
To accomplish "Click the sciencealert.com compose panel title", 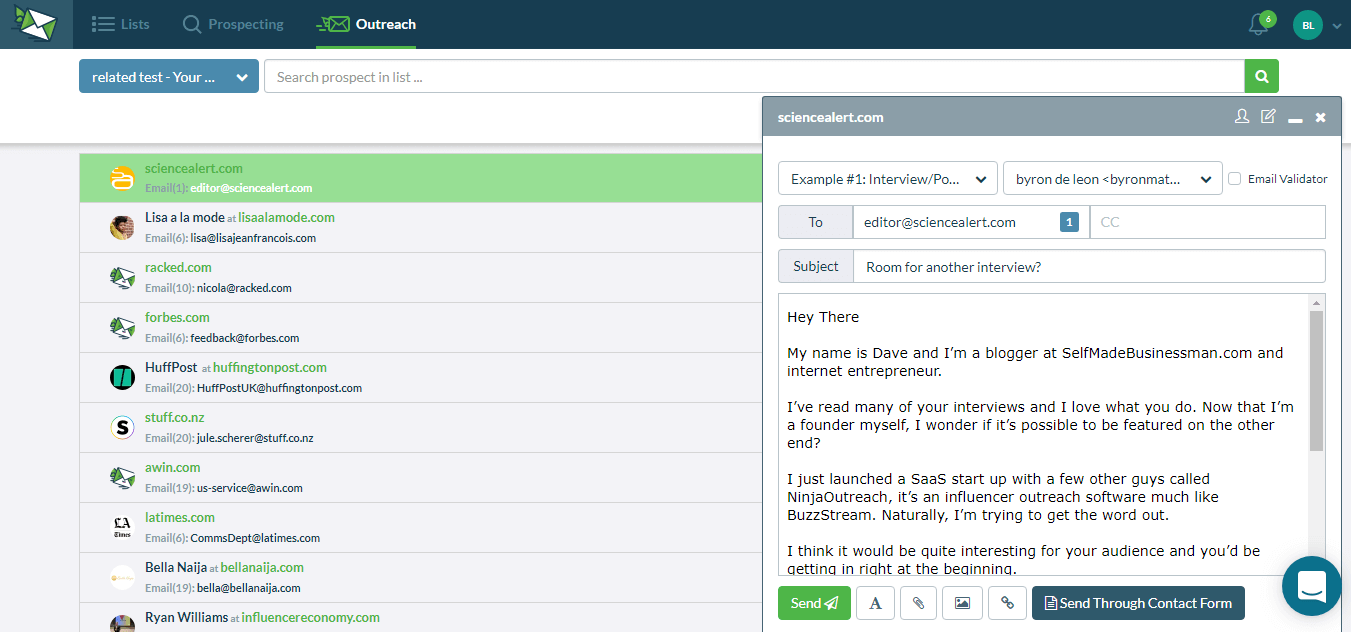I will pos(830,117).
